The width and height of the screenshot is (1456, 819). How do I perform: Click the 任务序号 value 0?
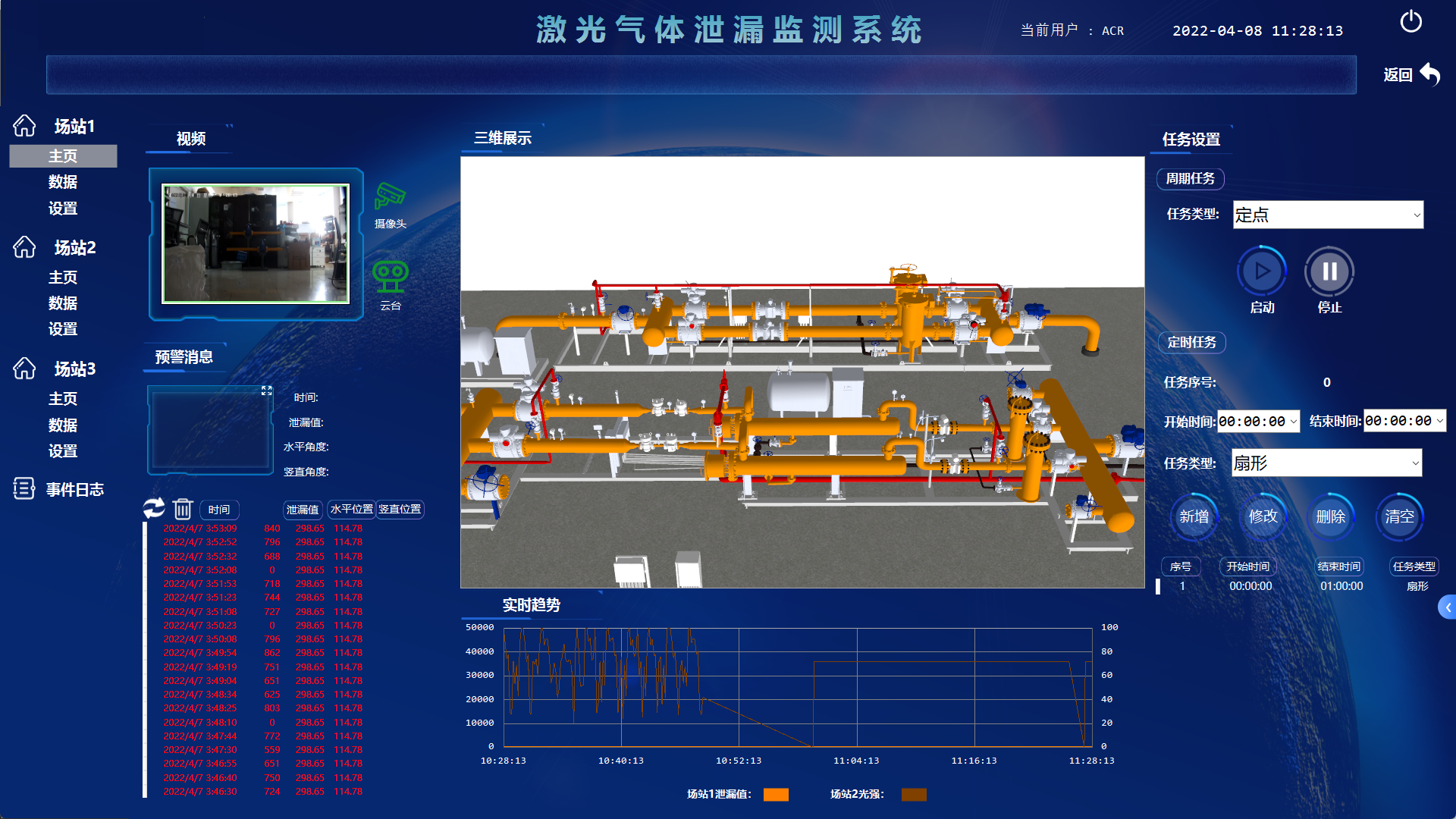coord(1327,382)
